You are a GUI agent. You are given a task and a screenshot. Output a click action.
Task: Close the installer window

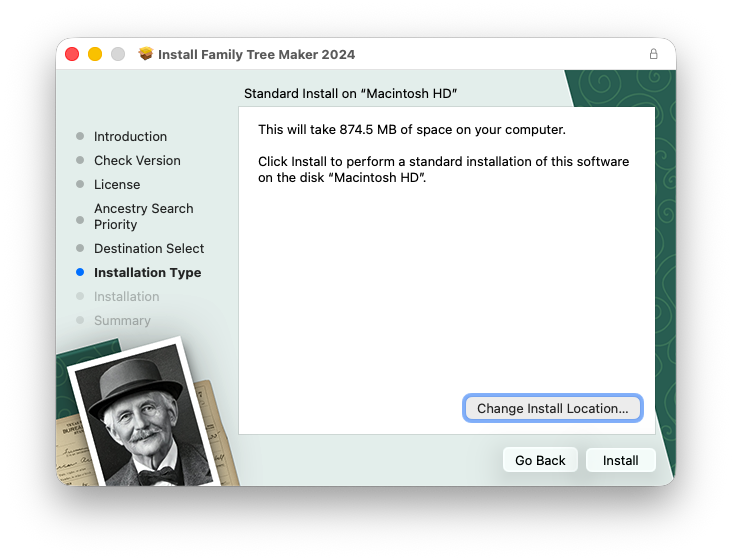(72, 54)
